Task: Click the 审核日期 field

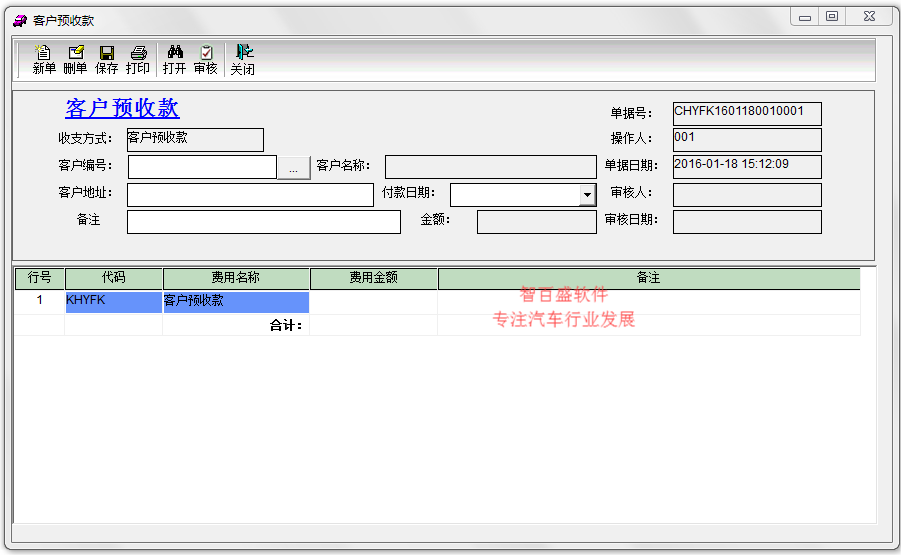Action: (747, 222)
